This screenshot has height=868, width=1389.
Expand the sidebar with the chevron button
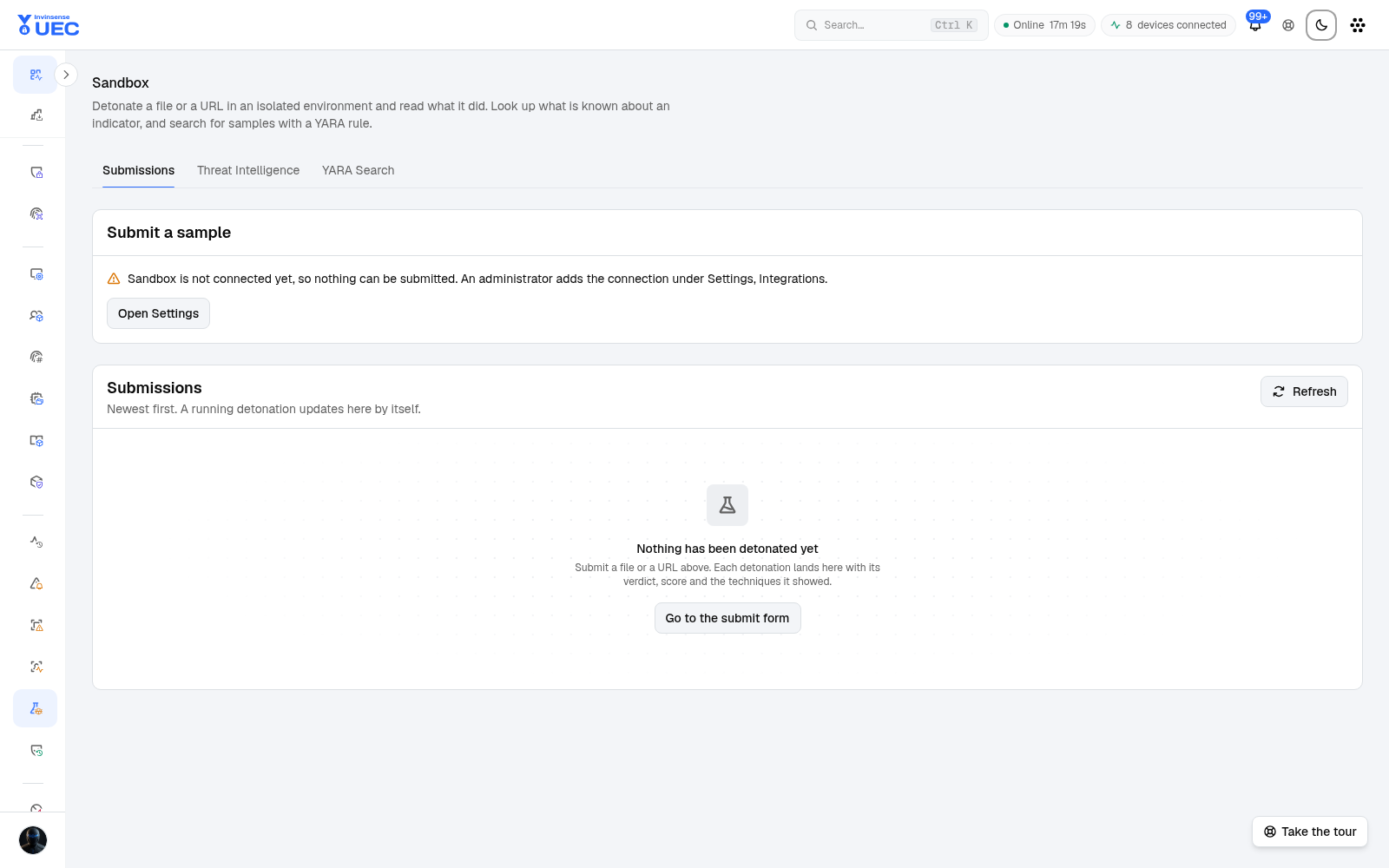(66, 75)
